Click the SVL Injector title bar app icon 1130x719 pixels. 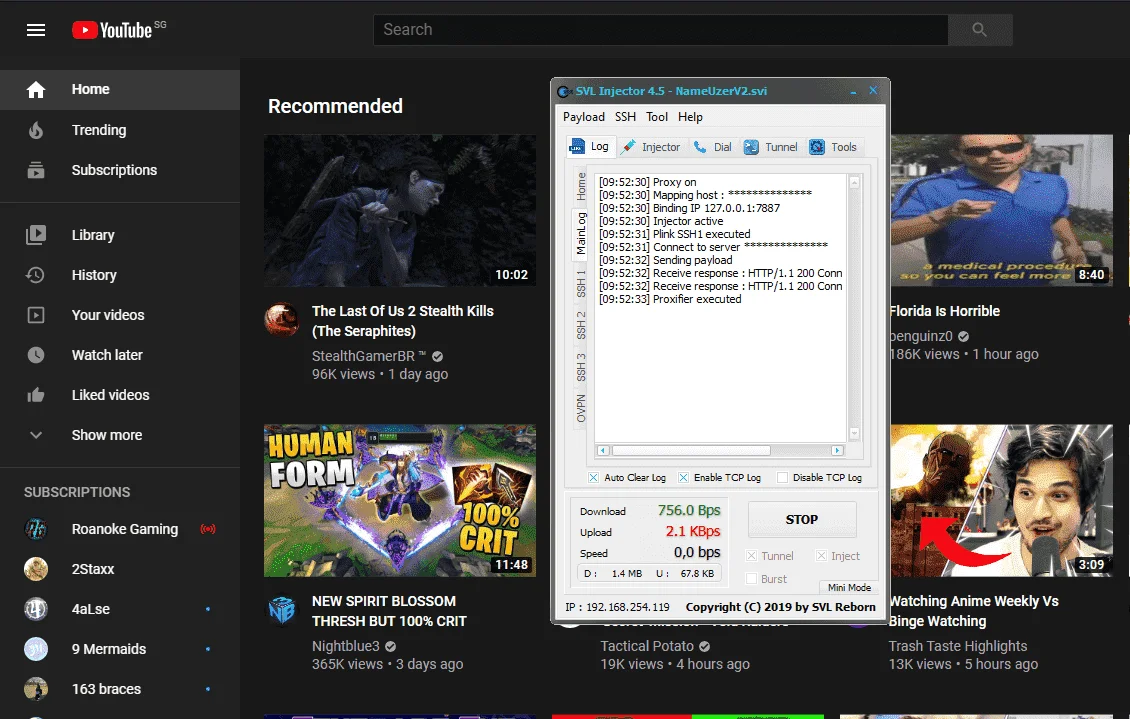[x=564, y=91]
